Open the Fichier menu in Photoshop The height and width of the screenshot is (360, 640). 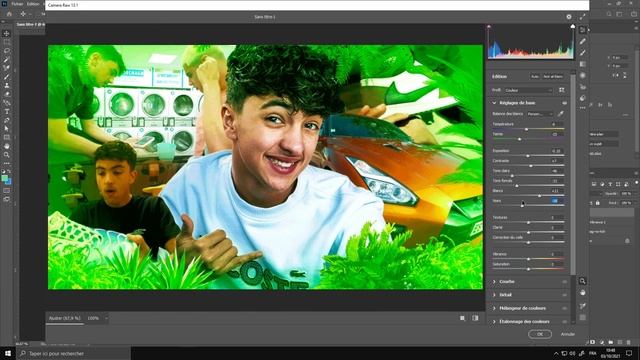pos(18,4)
